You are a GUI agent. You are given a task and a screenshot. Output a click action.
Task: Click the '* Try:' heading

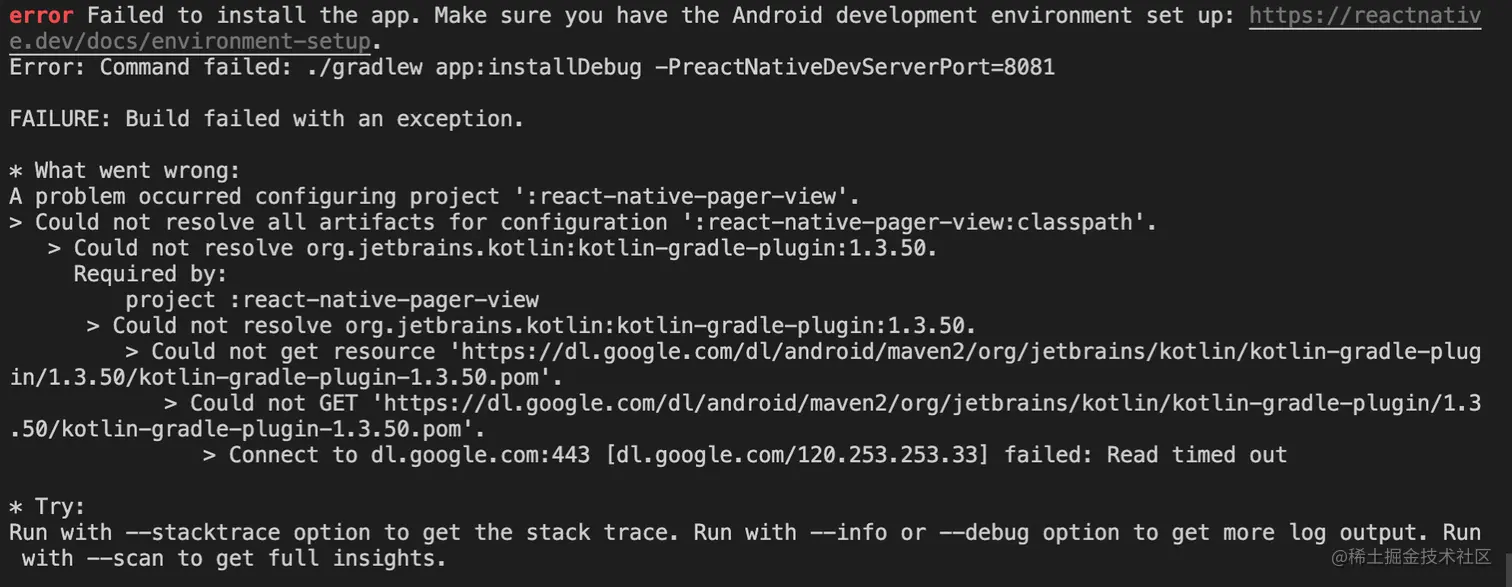tap(47, 506)
